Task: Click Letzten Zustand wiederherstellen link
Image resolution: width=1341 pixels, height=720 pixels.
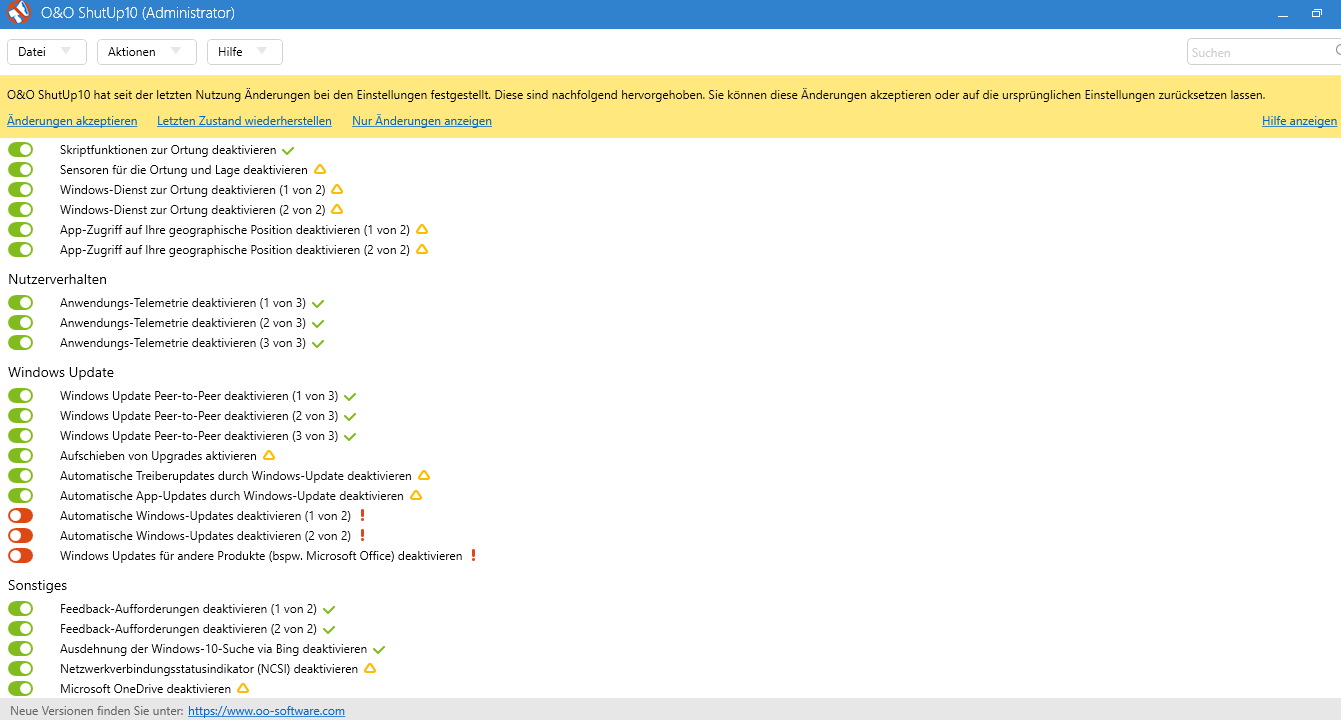Action: pyautogui.click(x=244, y=121)
